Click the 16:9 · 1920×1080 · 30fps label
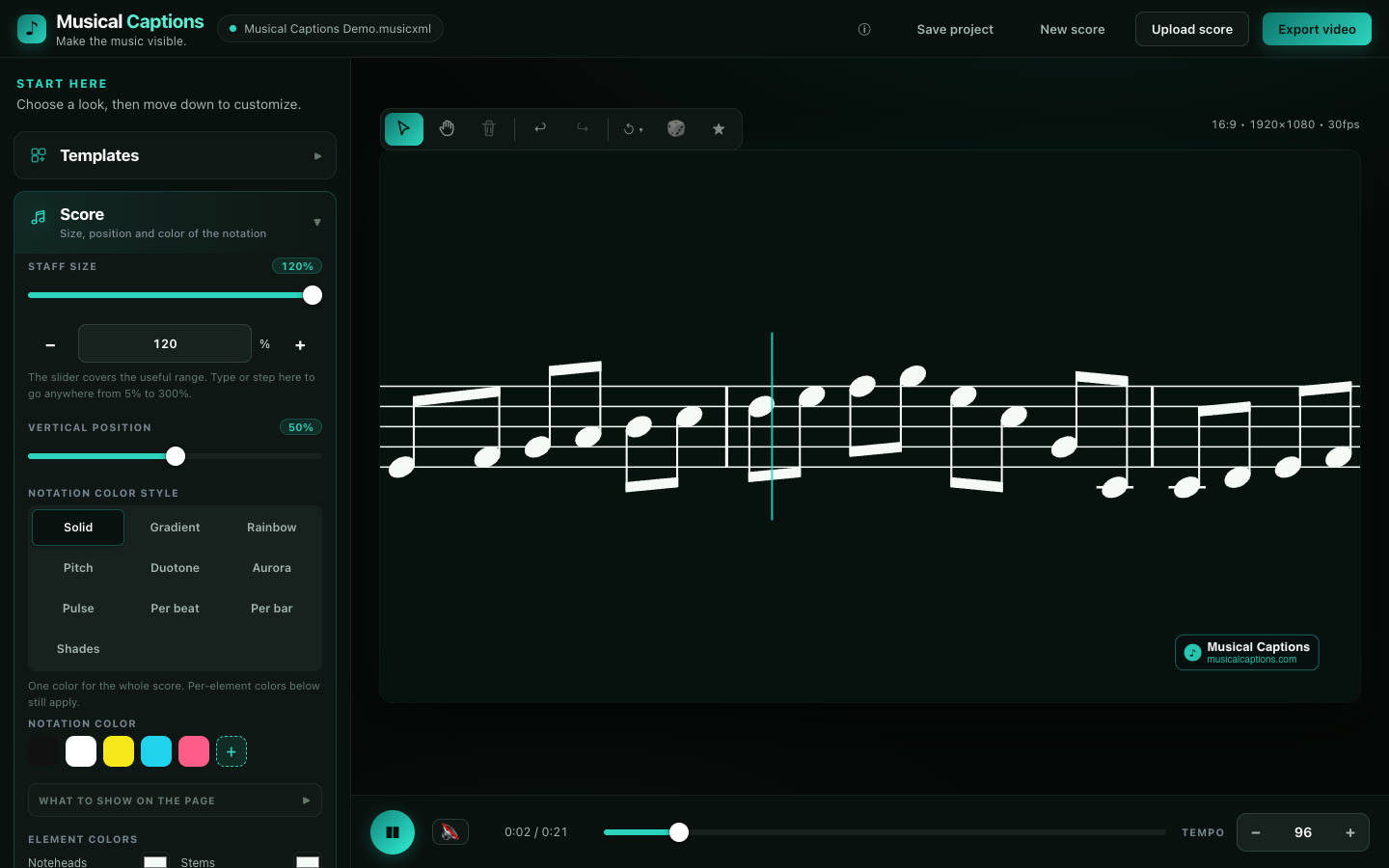Viewport: 1389px width, 868px height. point(1286,124)
